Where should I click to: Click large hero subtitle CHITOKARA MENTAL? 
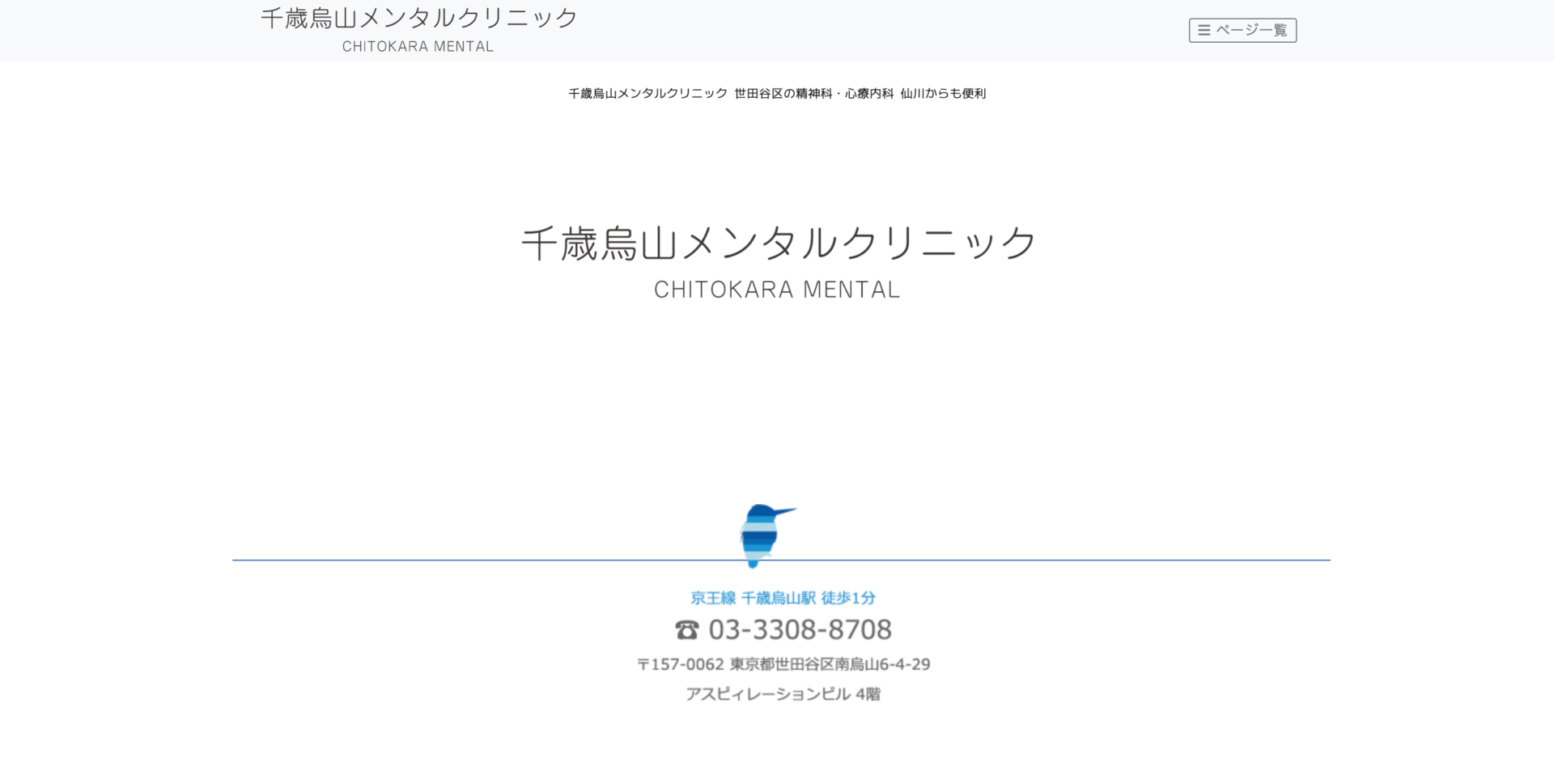777,290
